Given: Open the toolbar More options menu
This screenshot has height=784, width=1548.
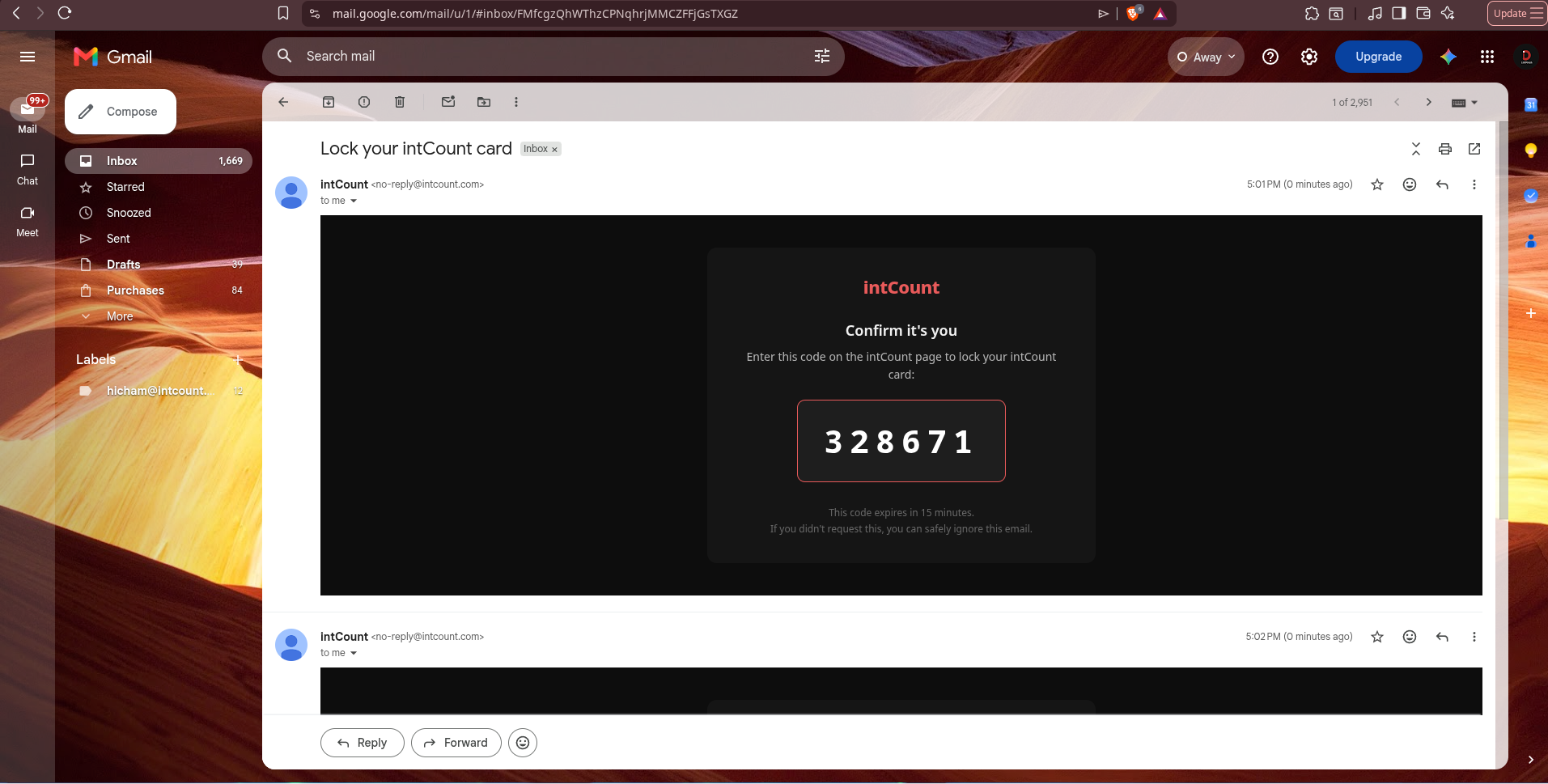Looking at the screenshot, I should 516,102.
